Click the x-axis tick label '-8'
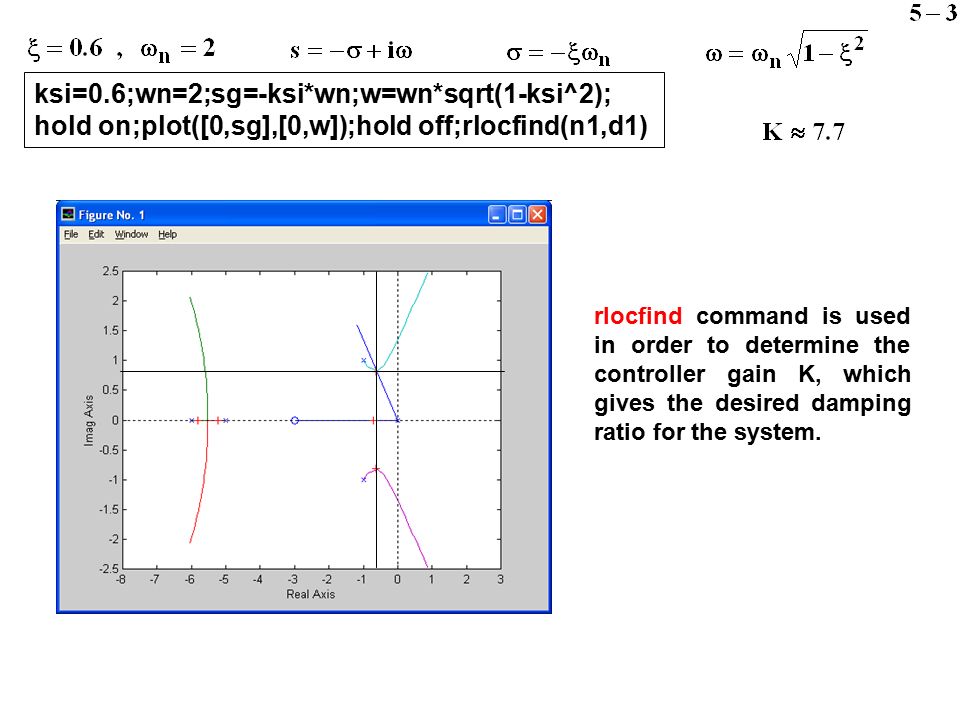Viewport: 960px width, 720px height. tap(121, 579)
